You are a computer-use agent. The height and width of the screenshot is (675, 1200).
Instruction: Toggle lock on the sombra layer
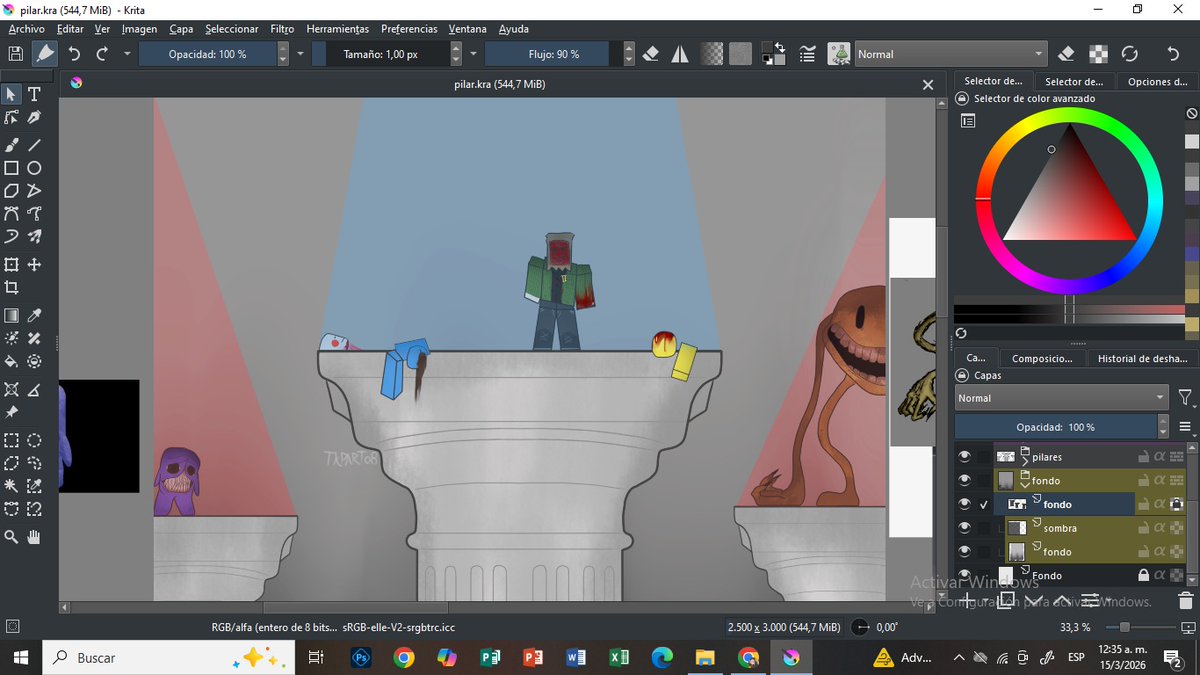point(1143,527)
